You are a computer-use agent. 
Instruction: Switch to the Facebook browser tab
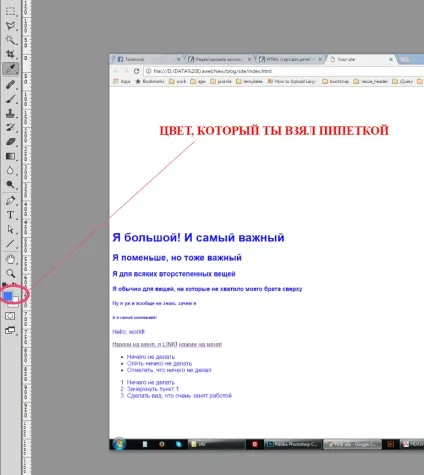148,59
